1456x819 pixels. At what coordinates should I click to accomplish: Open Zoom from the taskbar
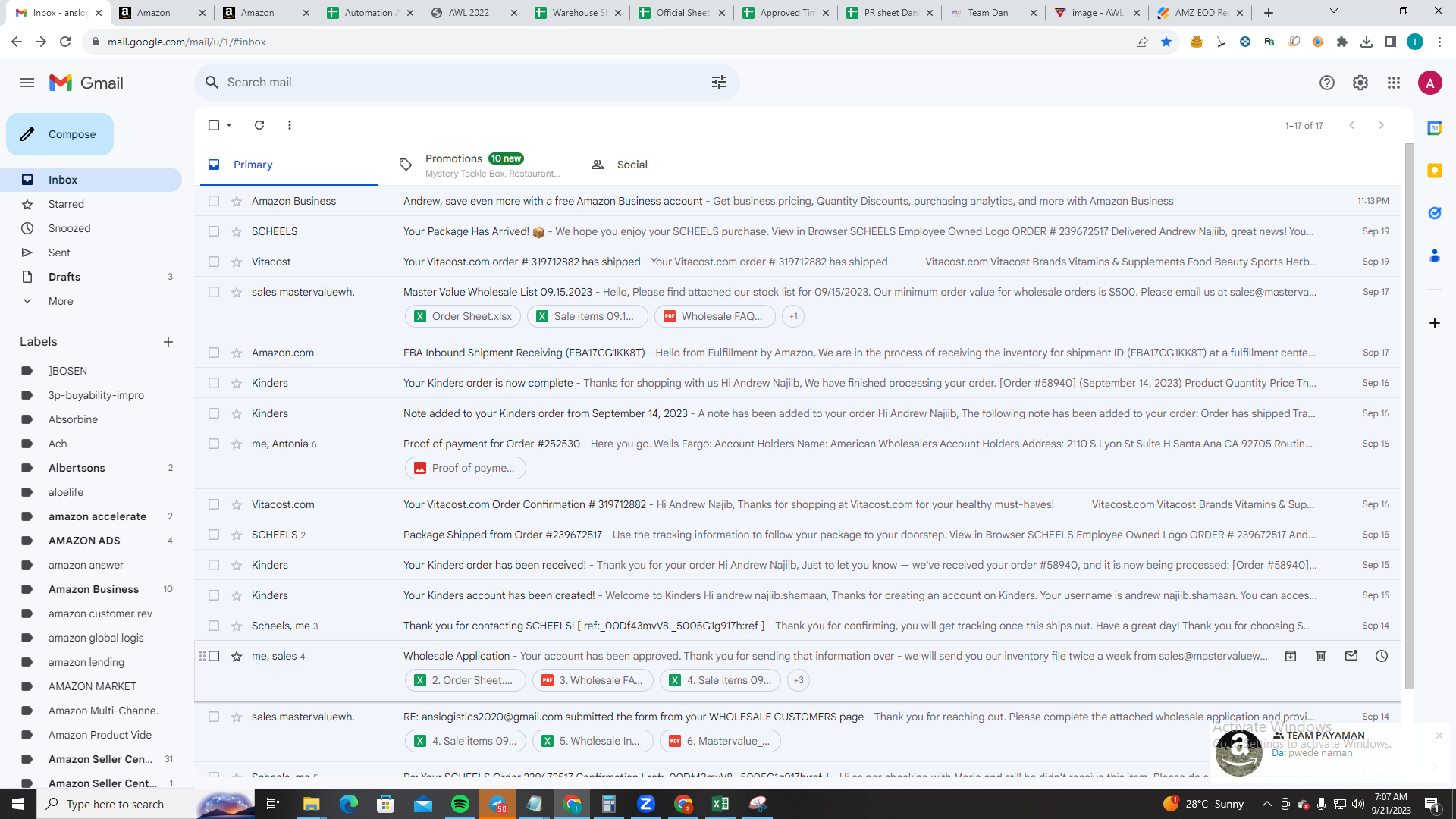tap(646, 804)
